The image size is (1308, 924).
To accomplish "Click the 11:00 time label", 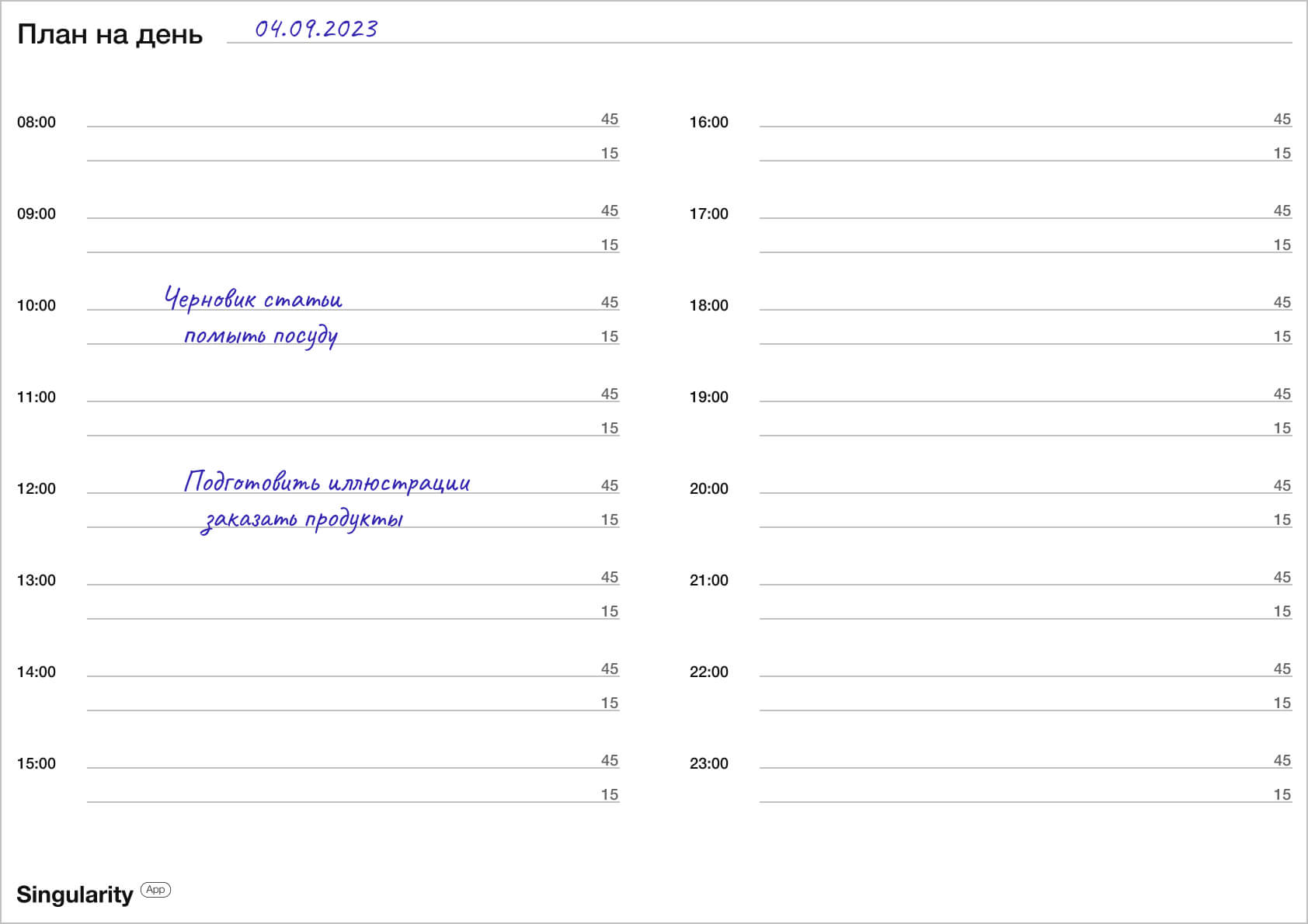I will (37, 397).
